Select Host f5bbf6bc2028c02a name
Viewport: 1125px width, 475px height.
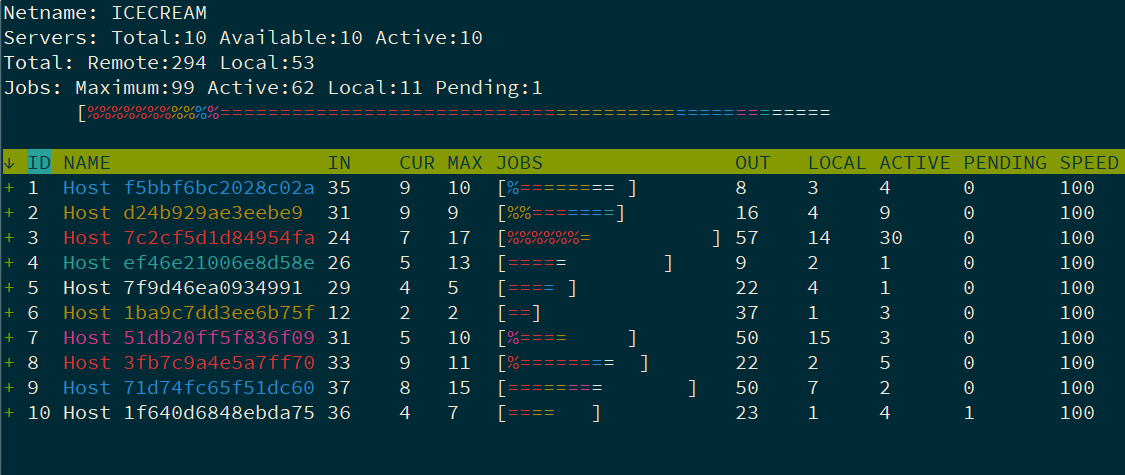pos(189,188)
